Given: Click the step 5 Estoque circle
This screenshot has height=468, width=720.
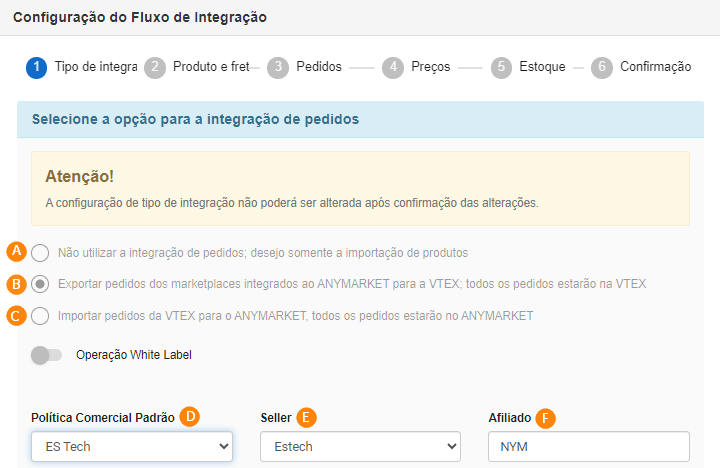Looking at the screenshot, I should pyautogui.click(x=501, y=67).
